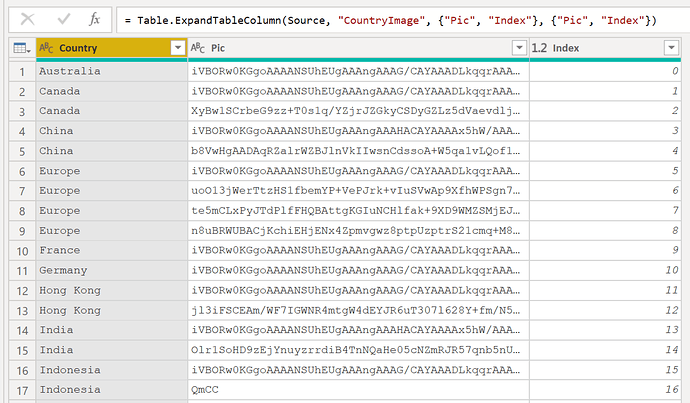Select the Pic cell starting with uoOl3jWerTtzHS

coord(358,191)
